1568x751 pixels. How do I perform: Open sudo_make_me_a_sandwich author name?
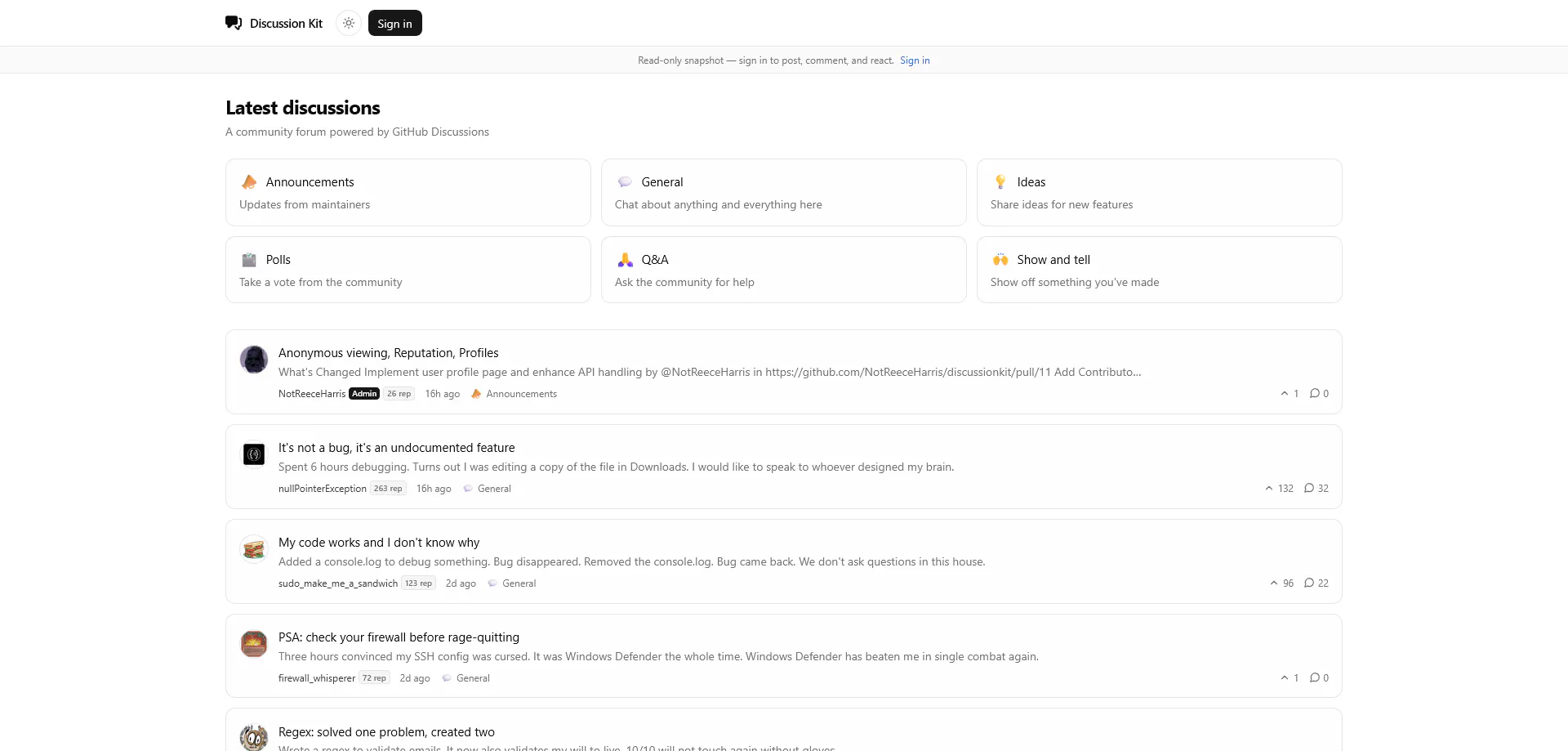(338, 583)
